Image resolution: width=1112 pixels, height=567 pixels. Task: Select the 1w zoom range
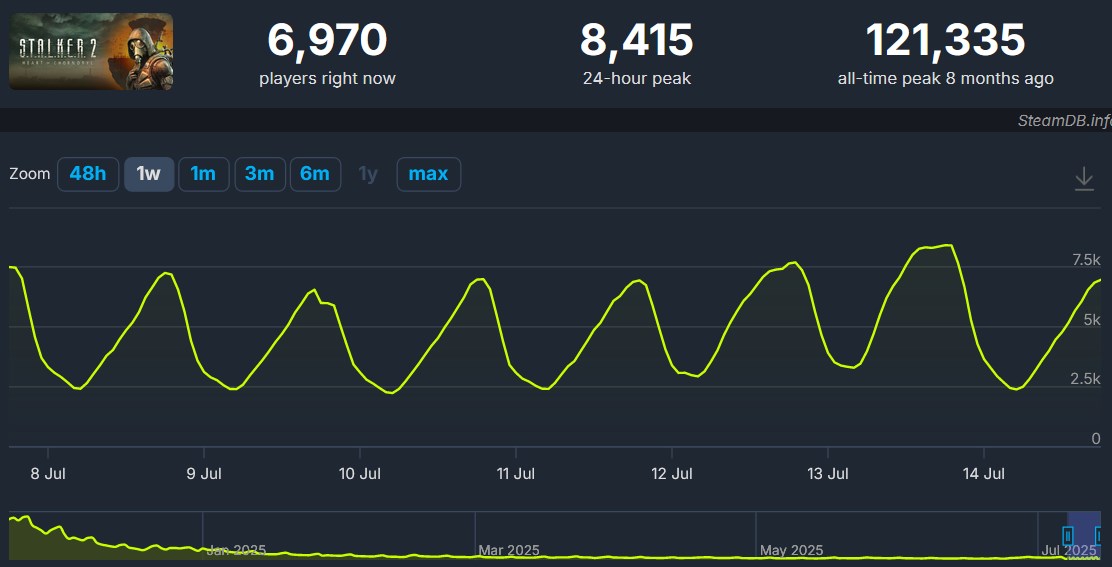(149, 174)
